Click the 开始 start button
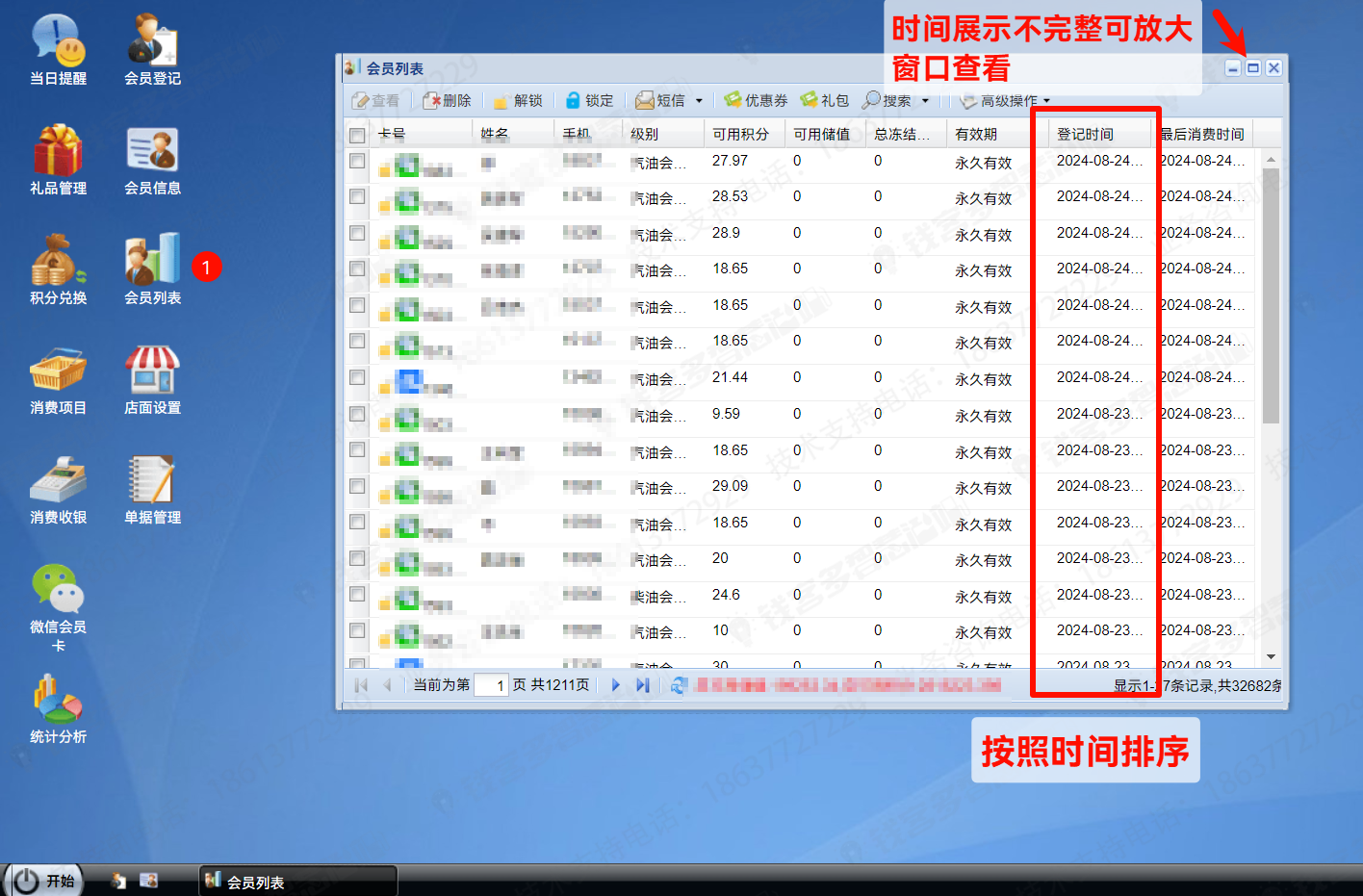The height and width of the screenshot is (896, 1363). tap(45, 881)
